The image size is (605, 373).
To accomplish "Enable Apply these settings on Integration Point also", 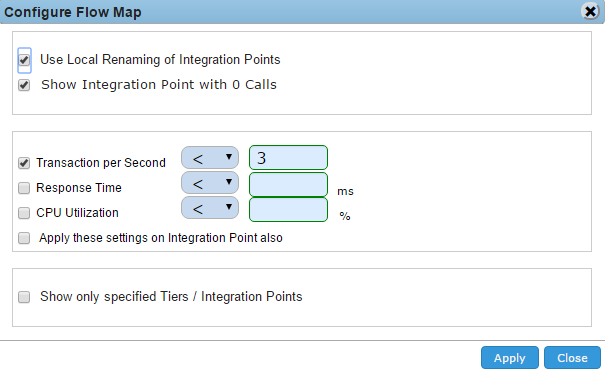I will [x=24, y=238].
